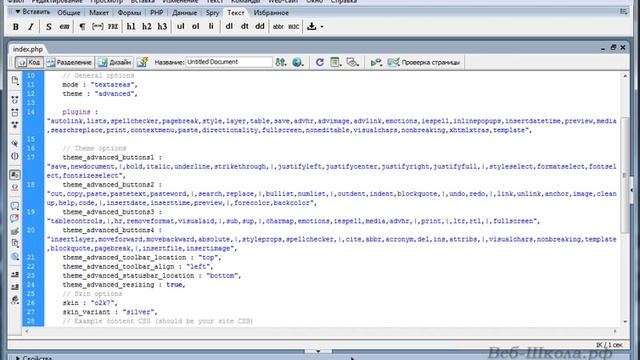Insert definition description with the dd icon

[x=260, y=27]
